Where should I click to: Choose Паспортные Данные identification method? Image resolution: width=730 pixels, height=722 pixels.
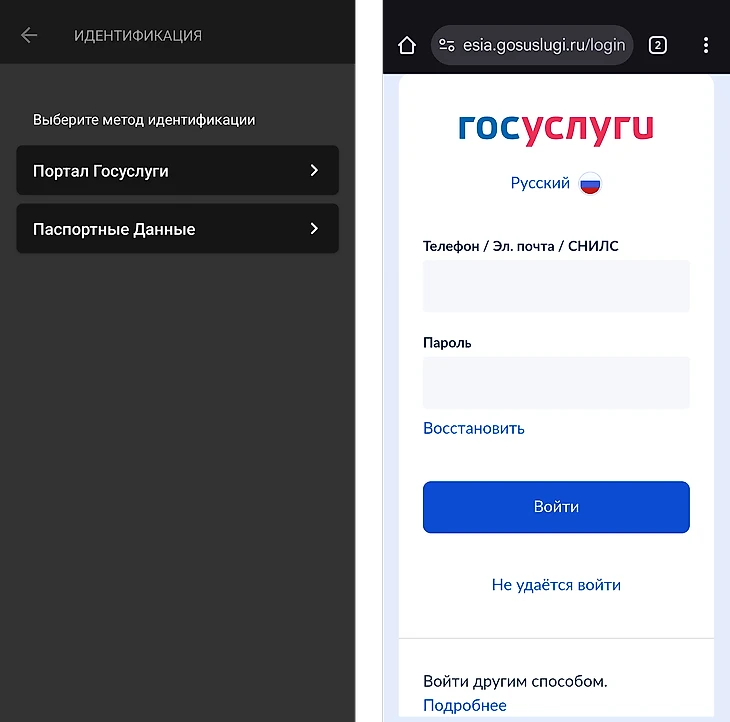click(x=177, y=229)
